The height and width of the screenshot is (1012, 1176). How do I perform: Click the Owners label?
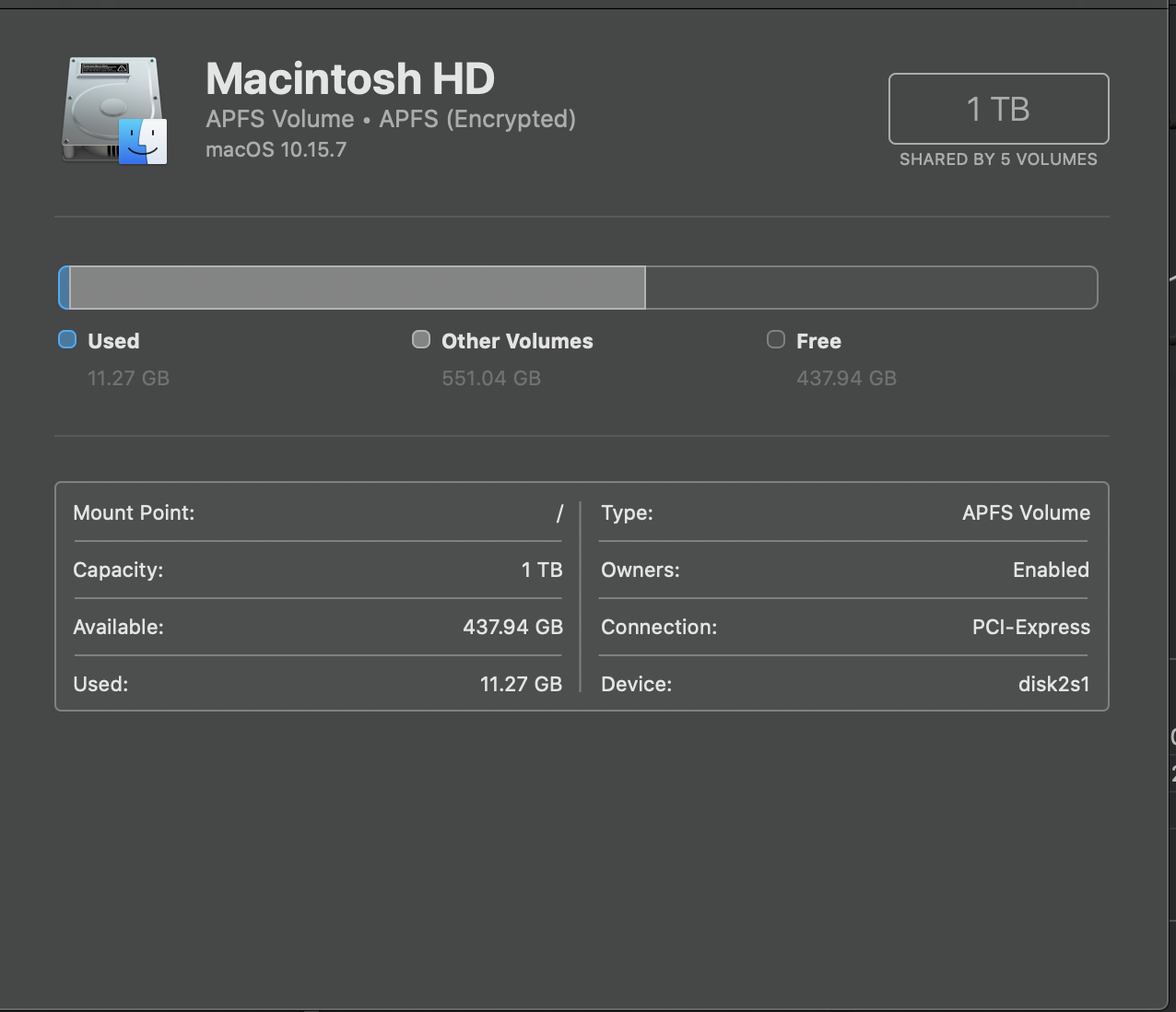pos(641,570)
